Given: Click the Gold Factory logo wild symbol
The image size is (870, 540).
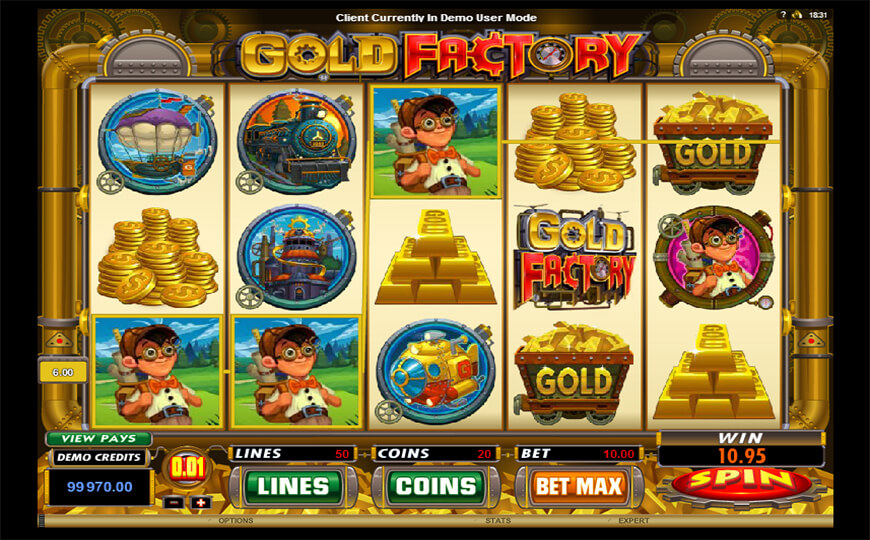Looking at the screenshot, I should [x=575, y=258].
